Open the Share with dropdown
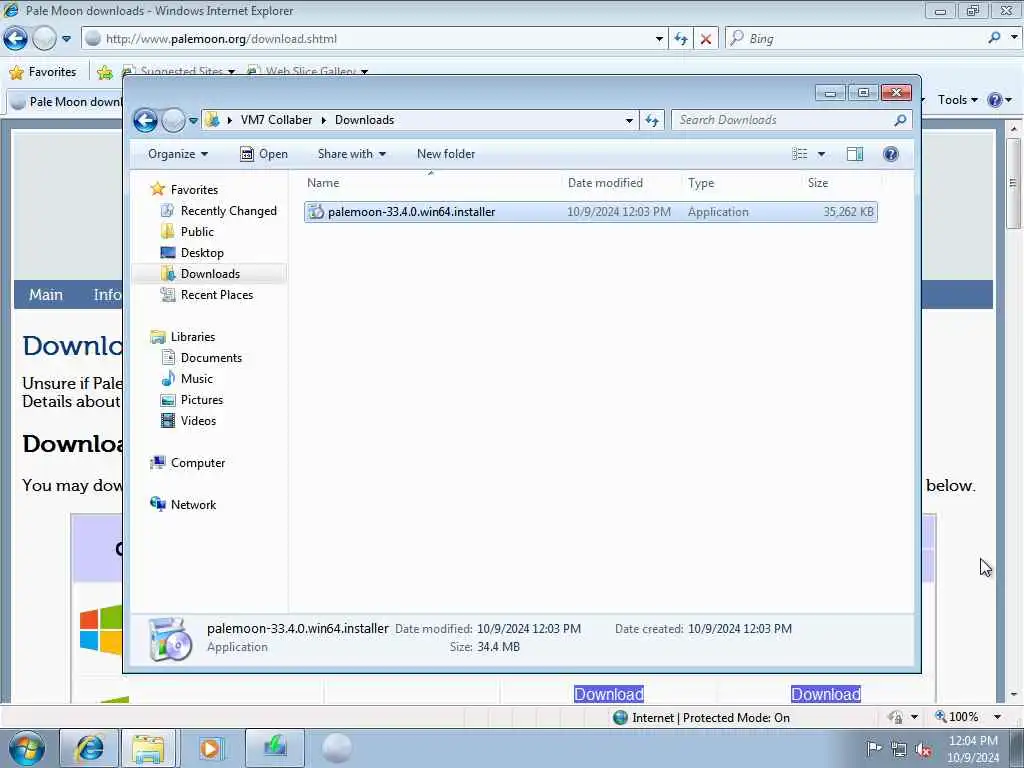1024x768 pixels. [x=351, y=154]
